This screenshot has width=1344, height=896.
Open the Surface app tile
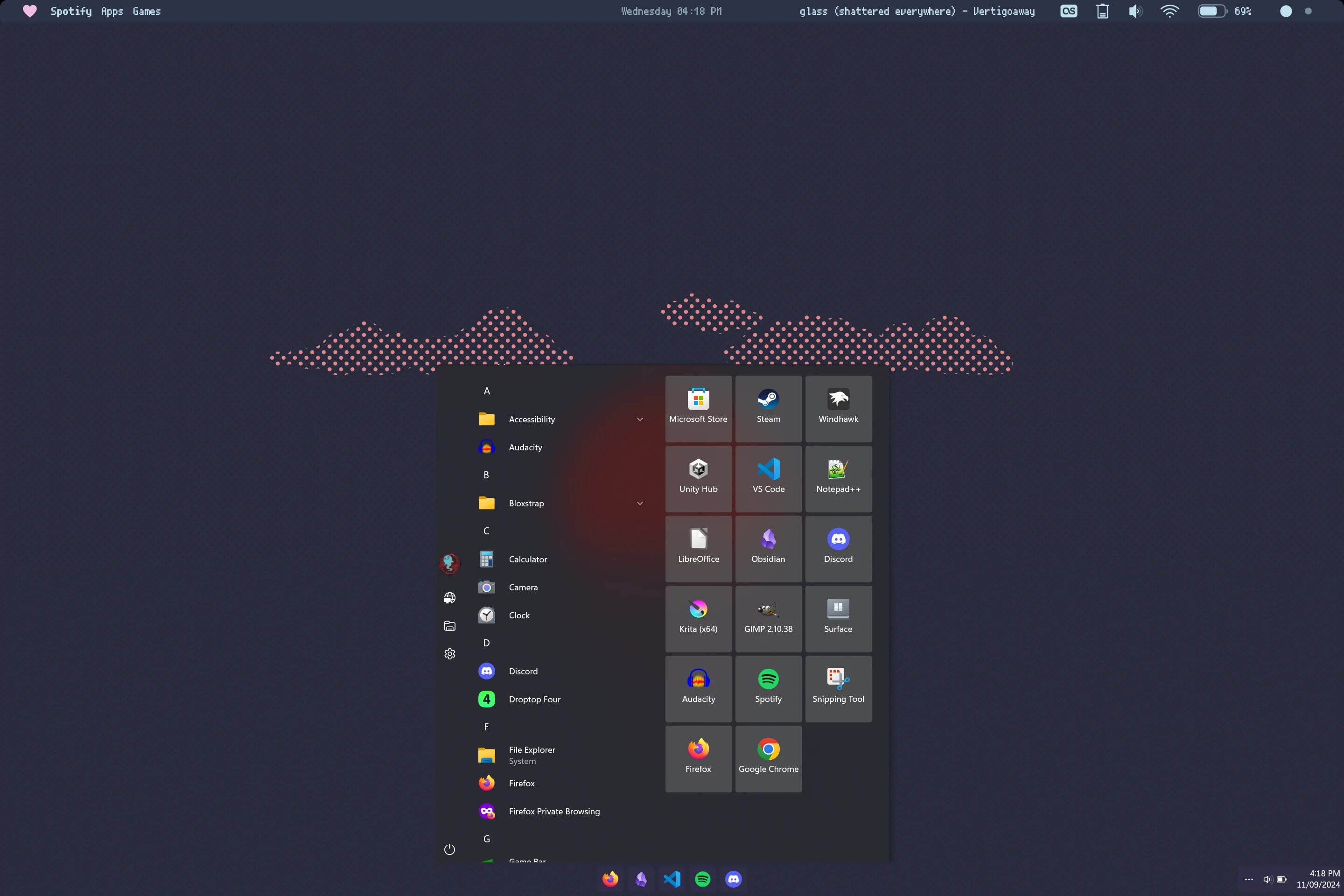click(x=838, y=619)
